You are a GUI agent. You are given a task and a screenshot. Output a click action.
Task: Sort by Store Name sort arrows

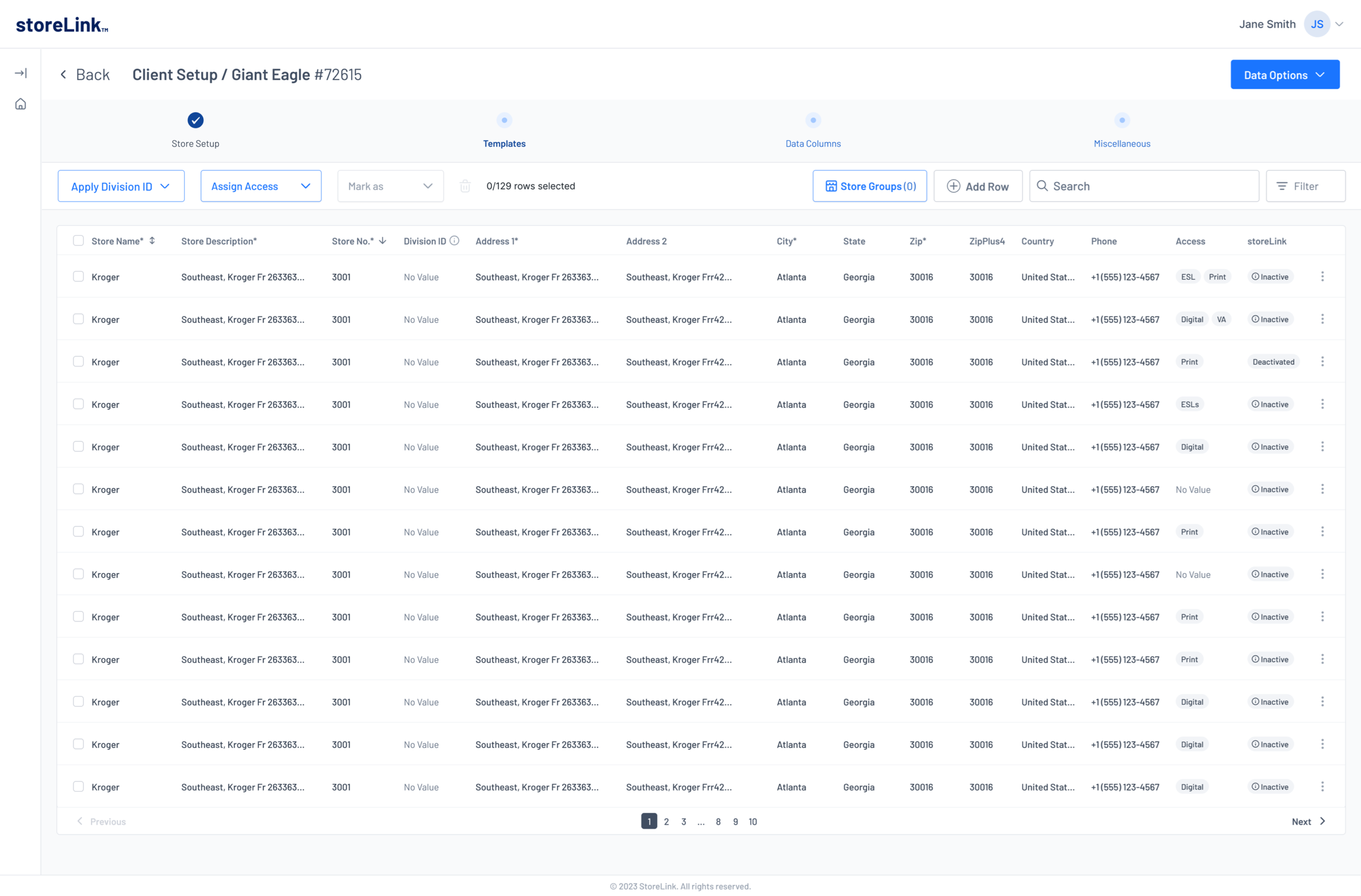pyautogui.click(x=152, y=241)
